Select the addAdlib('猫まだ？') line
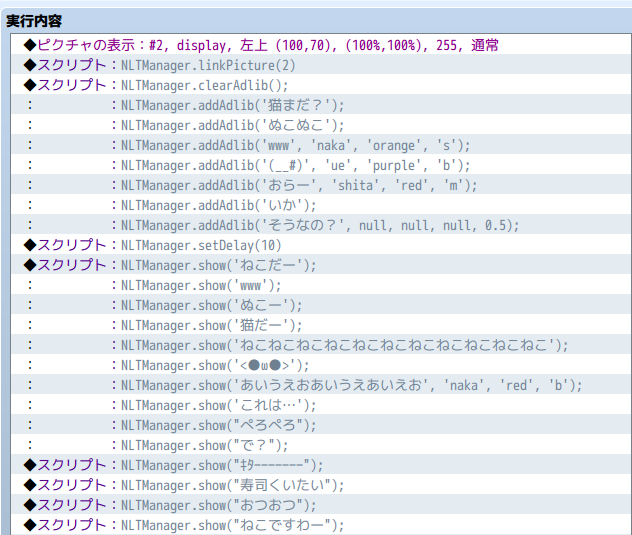The image size is (632, 535). point(321,105)
